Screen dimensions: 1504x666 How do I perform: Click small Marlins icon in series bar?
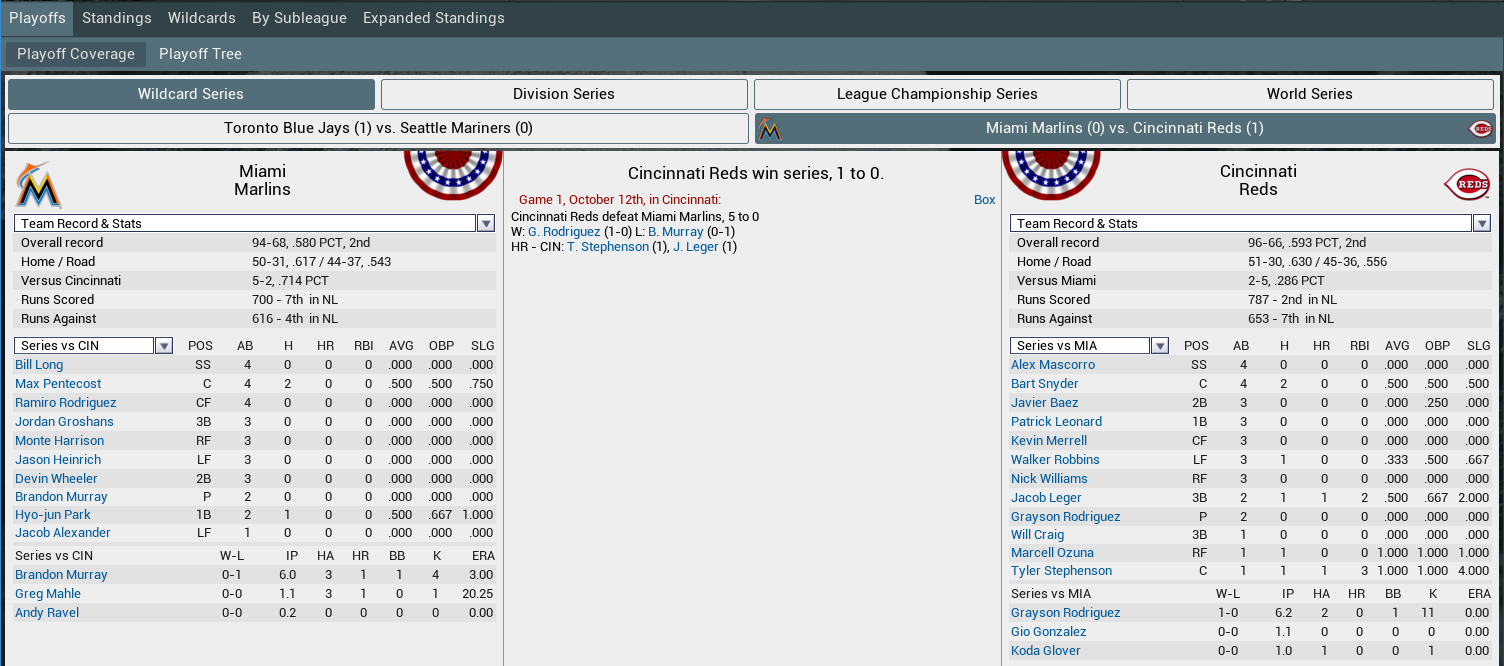click(x=769, y=129)
